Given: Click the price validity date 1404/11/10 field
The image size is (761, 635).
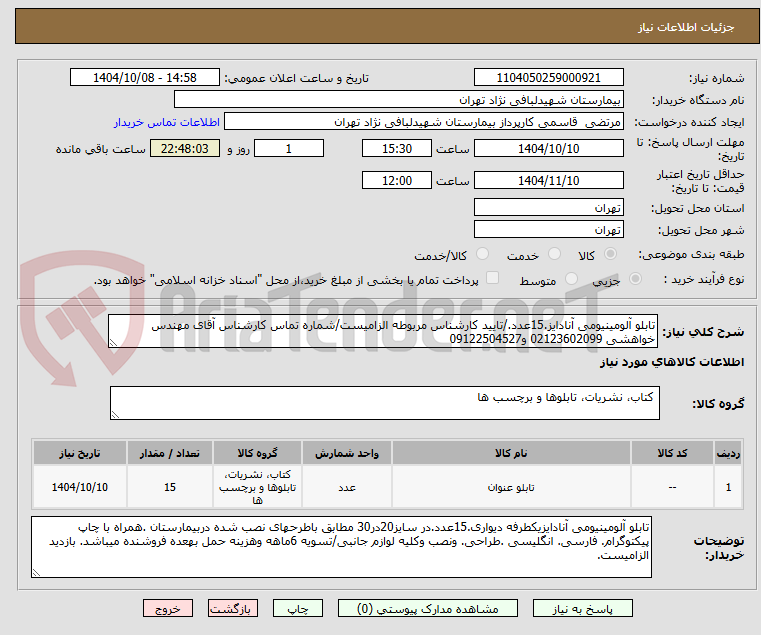Looking at the screenshot, I should 548,181.
